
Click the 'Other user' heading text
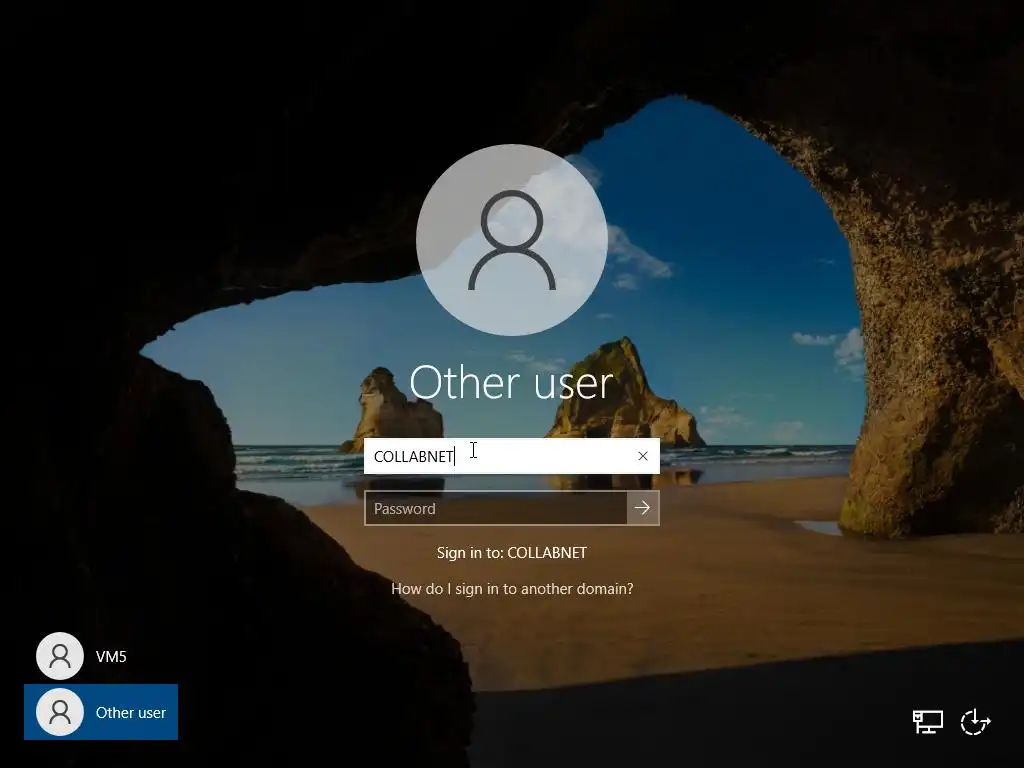[x=511, y=383]
